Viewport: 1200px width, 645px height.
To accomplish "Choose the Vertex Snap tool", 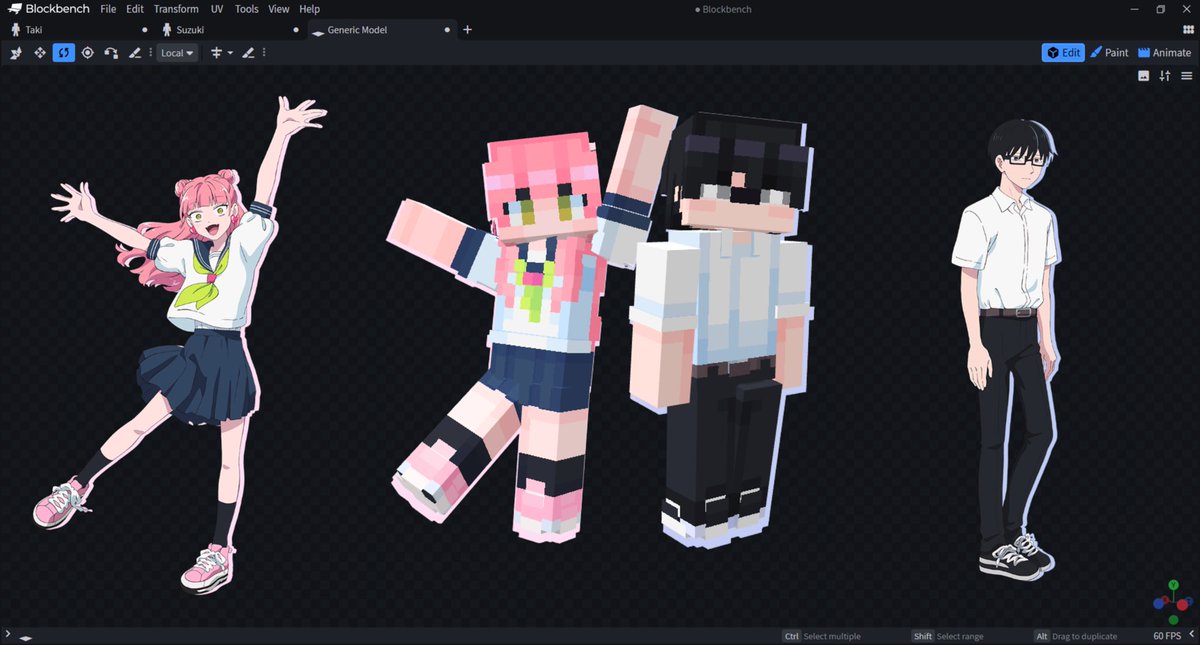I will pyautogui.click(x=111, y=53).
